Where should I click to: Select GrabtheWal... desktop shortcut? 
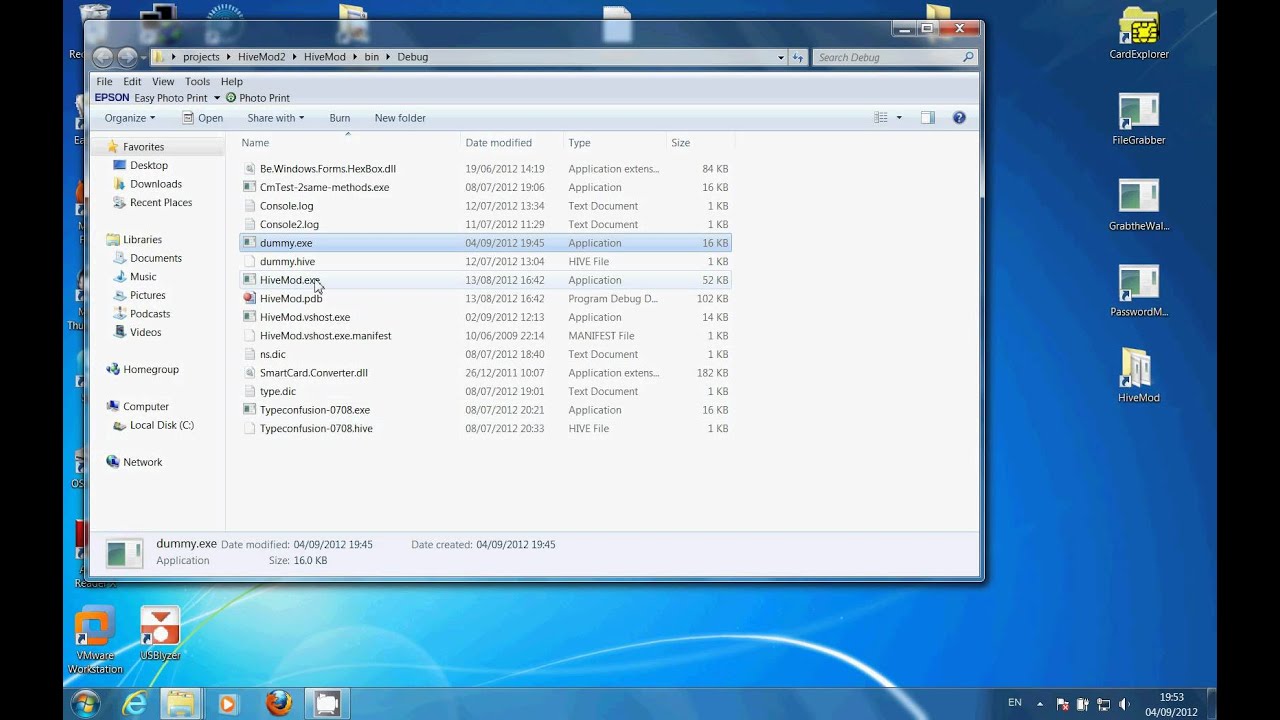(x=1139, y=206)
